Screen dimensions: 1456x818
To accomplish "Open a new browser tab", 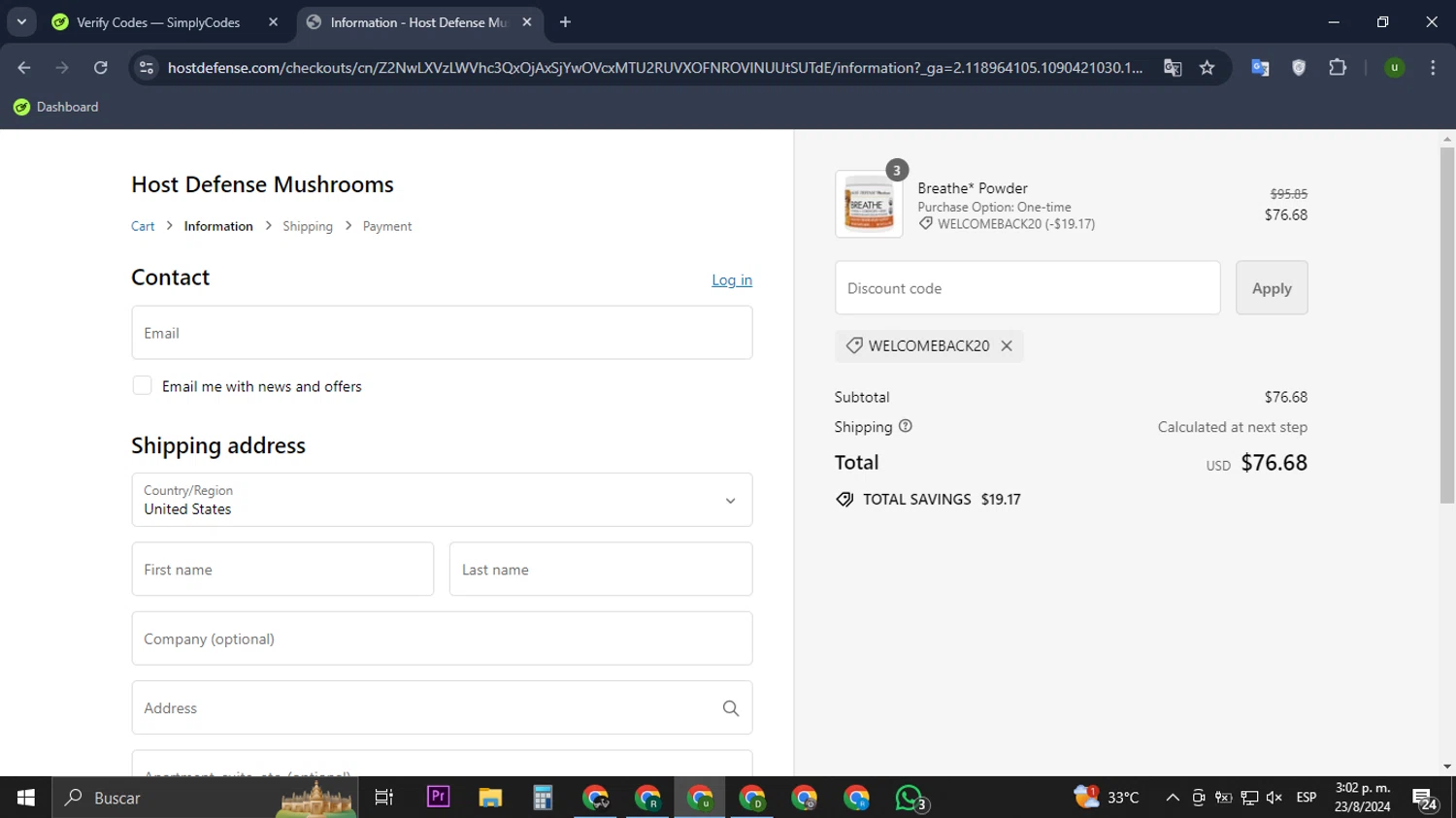I will [565, 22].
